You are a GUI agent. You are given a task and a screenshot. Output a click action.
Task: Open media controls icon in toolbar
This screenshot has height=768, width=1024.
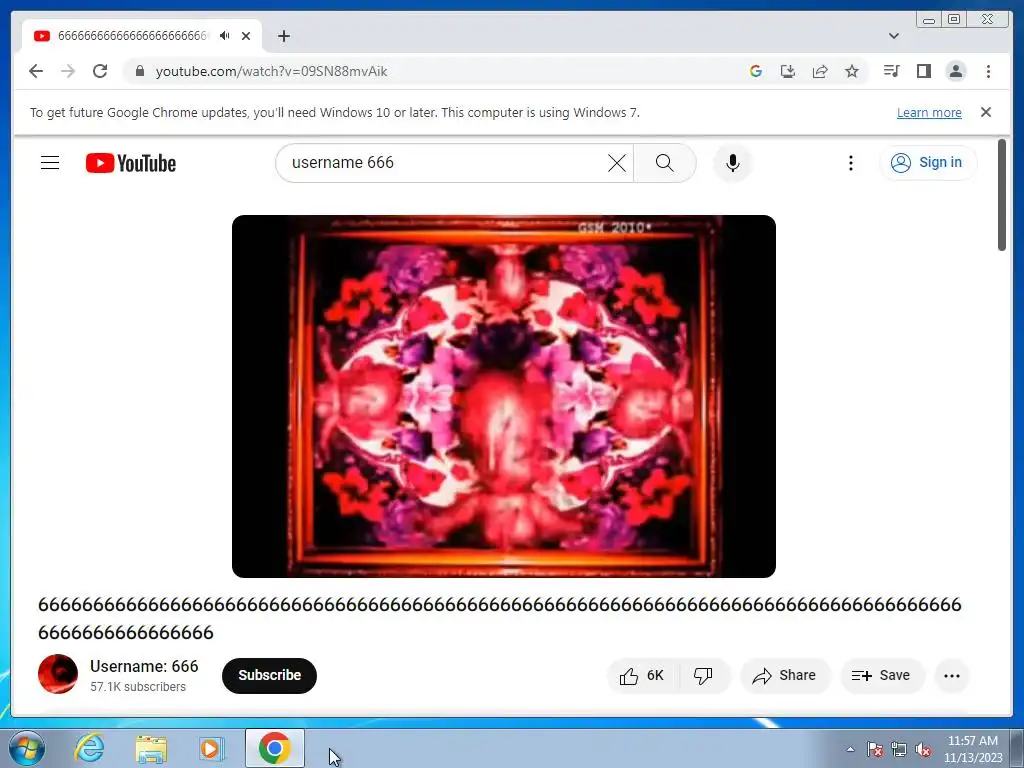tap(891, 71)
